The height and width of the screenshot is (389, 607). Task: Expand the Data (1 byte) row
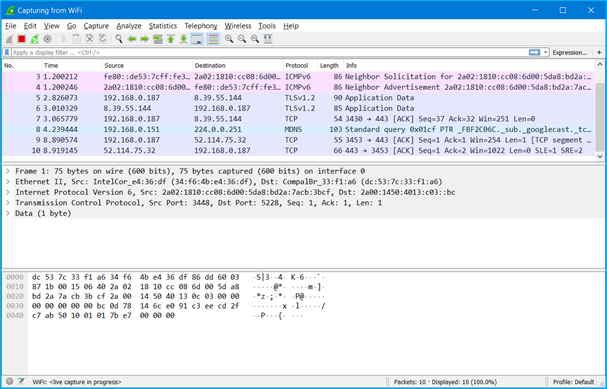point(7,213)
